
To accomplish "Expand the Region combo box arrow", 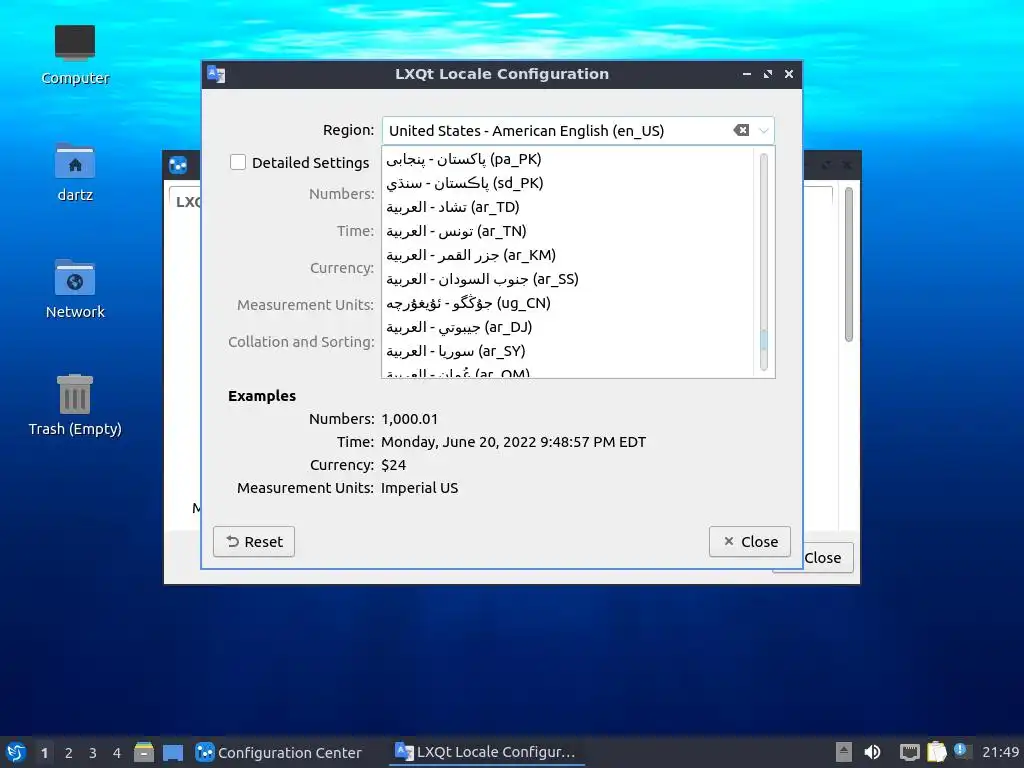I will [x=763, y=131].
